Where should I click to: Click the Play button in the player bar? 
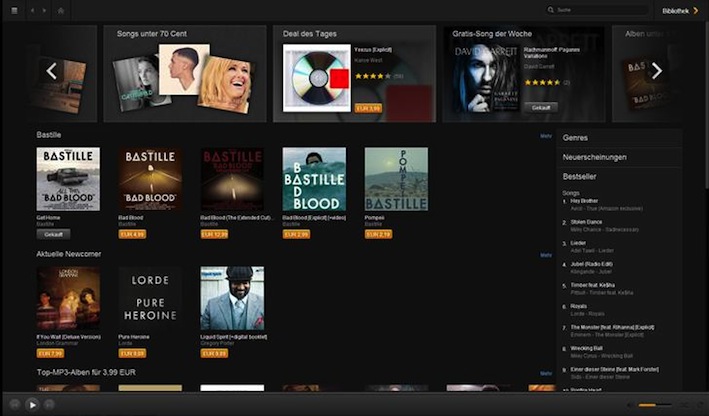pos(32,405)
